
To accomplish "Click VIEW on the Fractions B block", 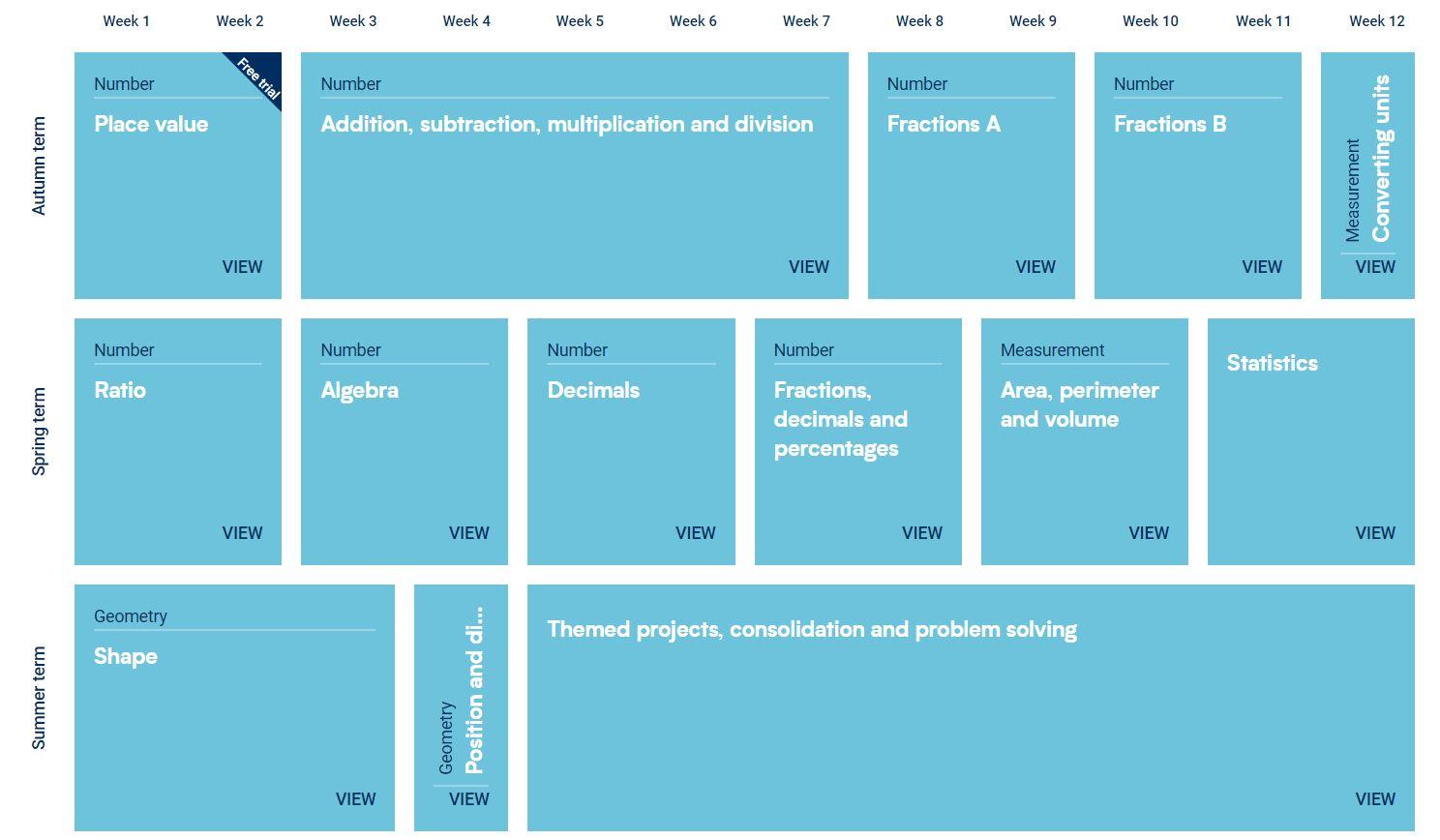I will point(1262,267).
